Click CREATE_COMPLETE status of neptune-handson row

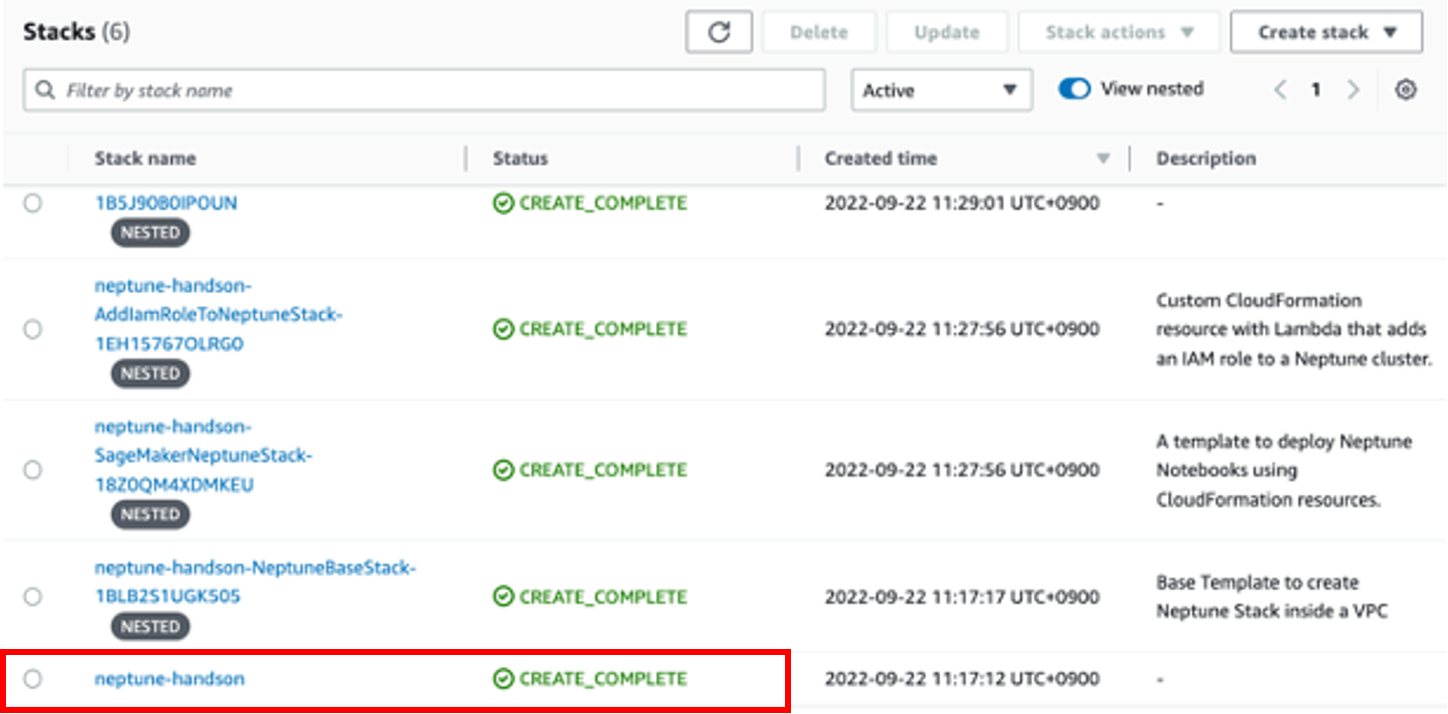coord(590,679)
